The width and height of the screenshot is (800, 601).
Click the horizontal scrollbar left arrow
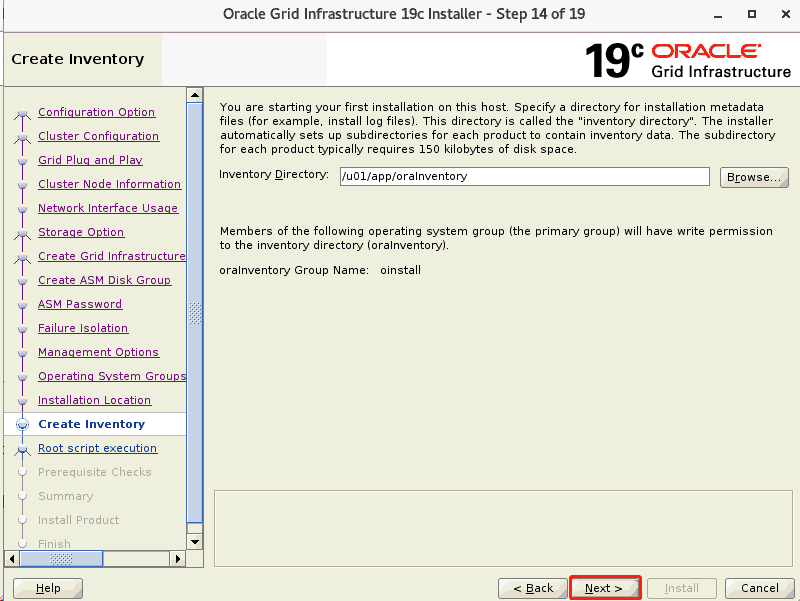pos(11,559)
